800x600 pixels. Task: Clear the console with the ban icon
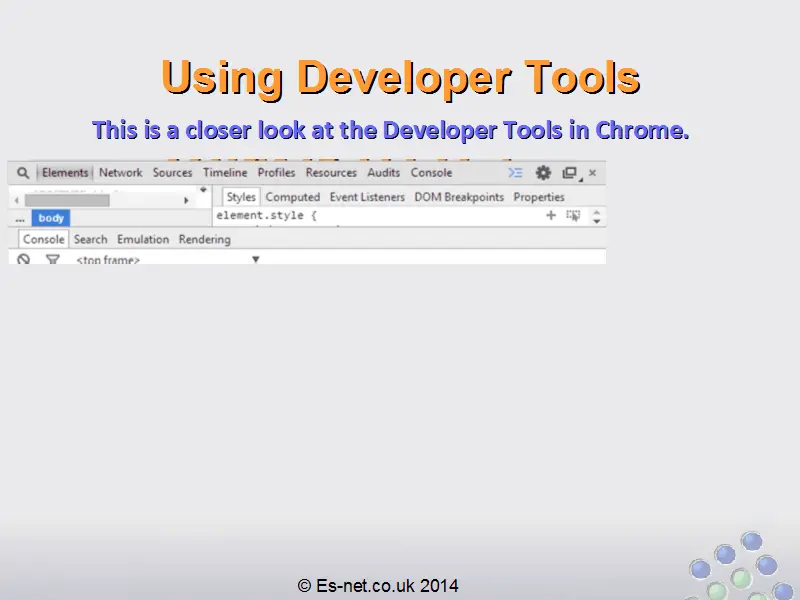(x=24, y=259)
